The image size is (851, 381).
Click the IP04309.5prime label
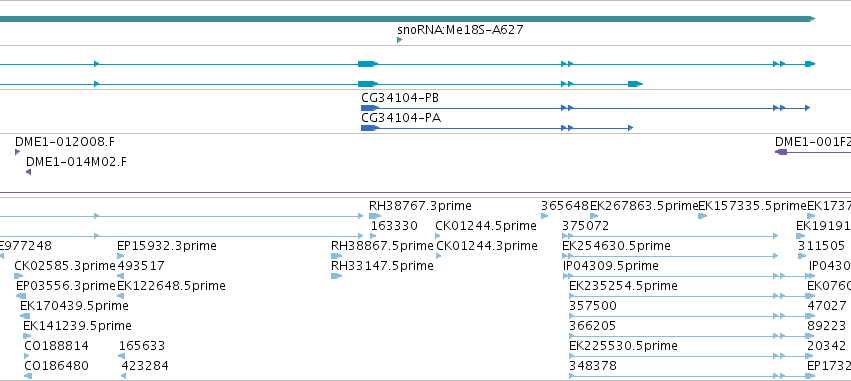pyautogui.click(x=611, y=266)
